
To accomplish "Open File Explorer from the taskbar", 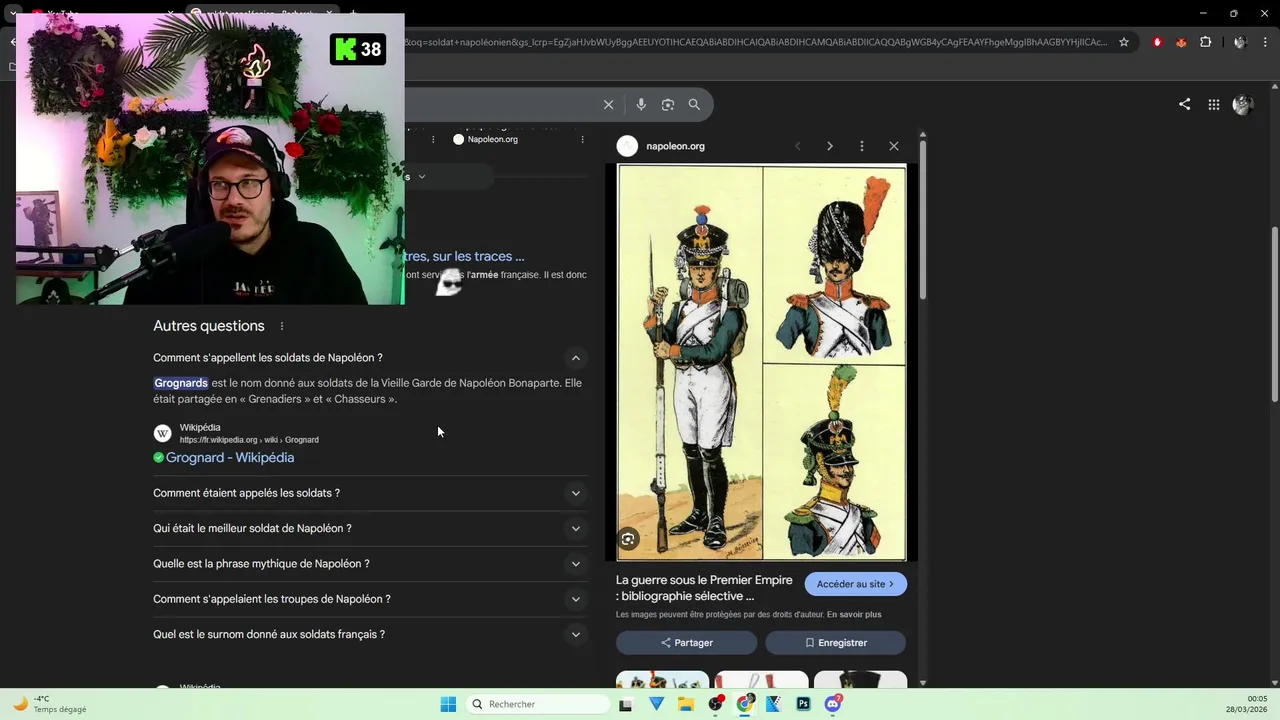I will (x=686, y=704).
